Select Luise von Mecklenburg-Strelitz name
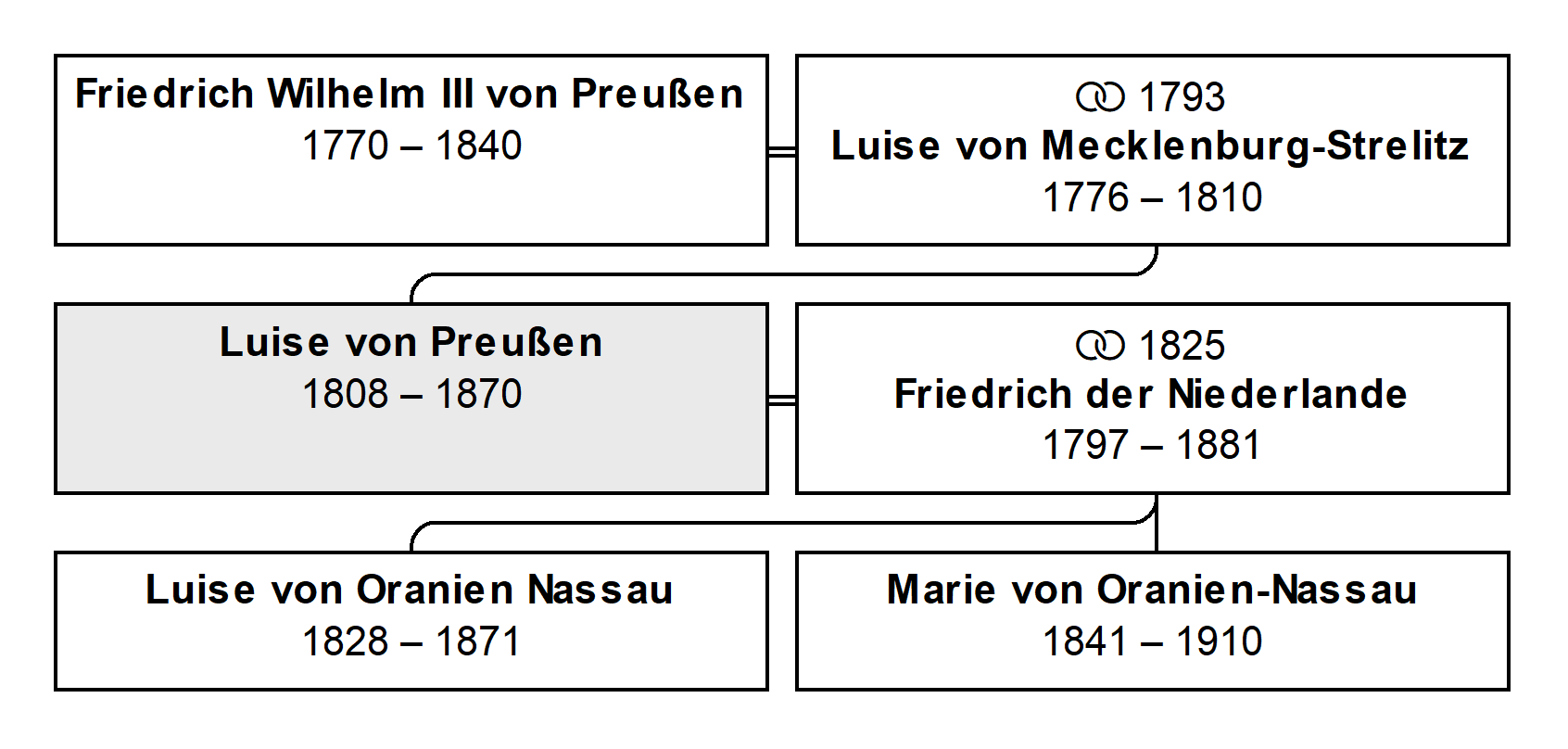1568x749 pixels. [x=1150, y=146]
